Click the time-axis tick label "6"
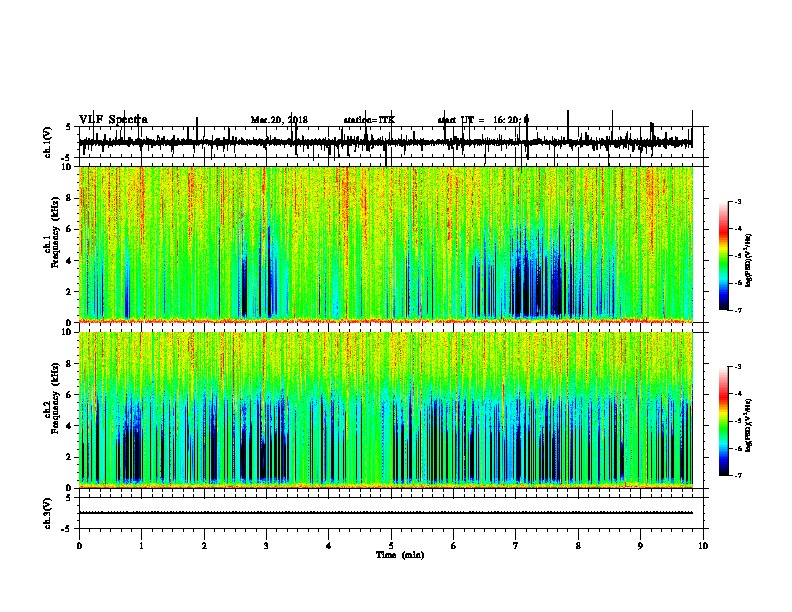 click(x=454, y=546)
